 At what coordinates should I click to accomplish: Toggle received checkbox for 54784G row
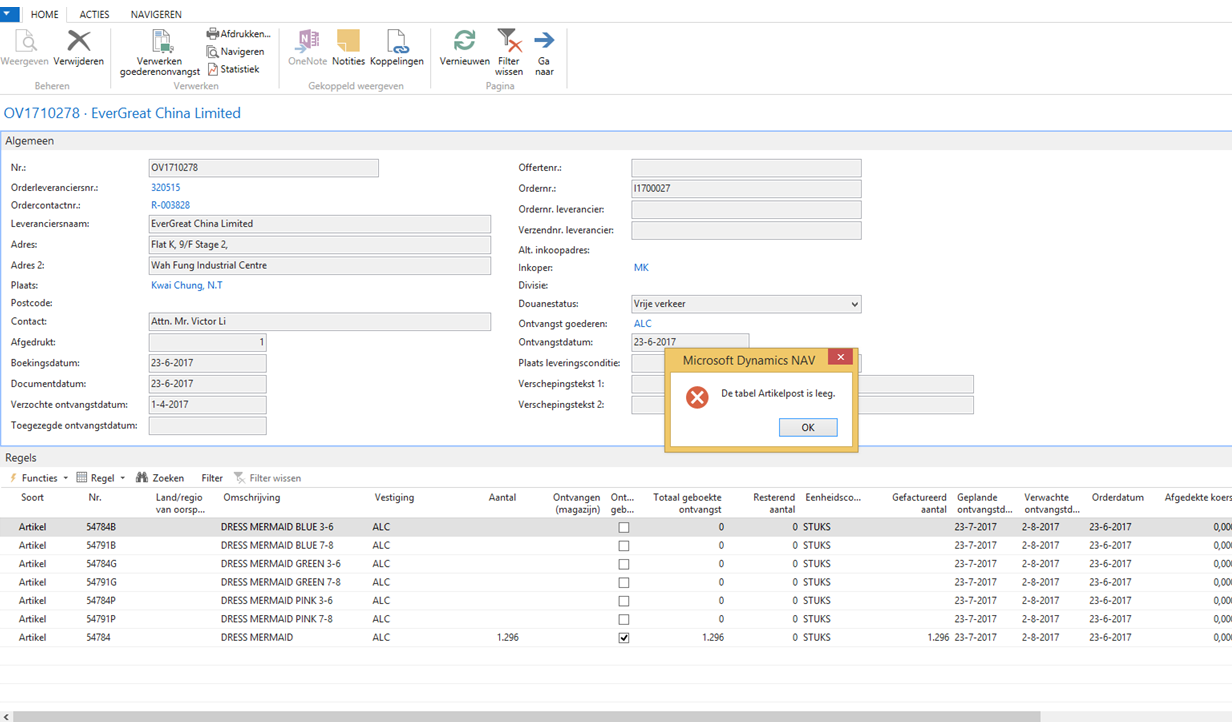624,564
